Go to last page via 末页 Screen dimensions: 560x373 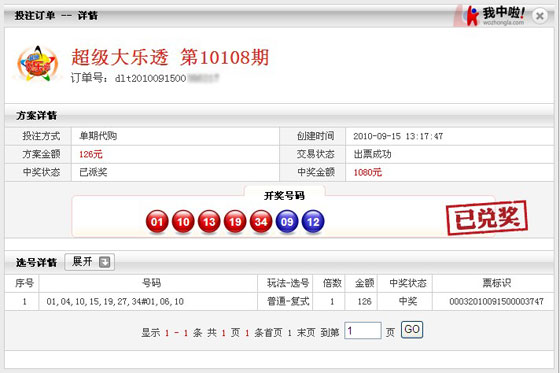click(x=306, y=333)
